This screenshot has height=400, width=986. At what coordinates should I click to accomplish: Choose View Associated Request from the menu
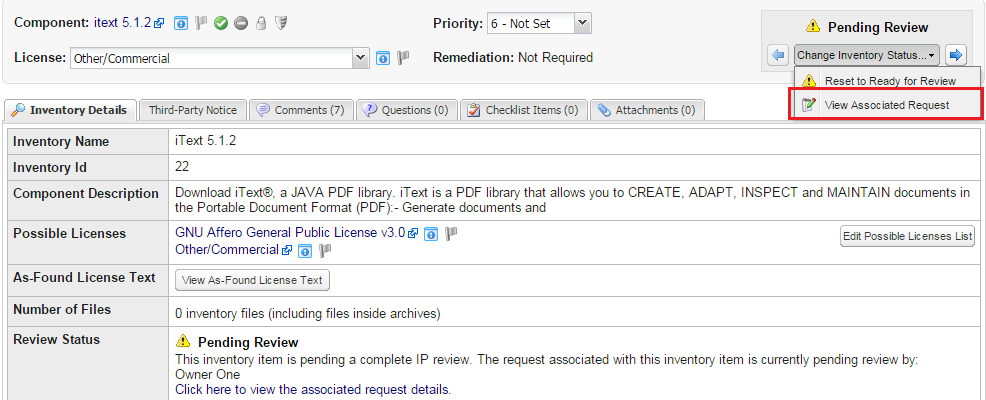[x=886, y=104]
